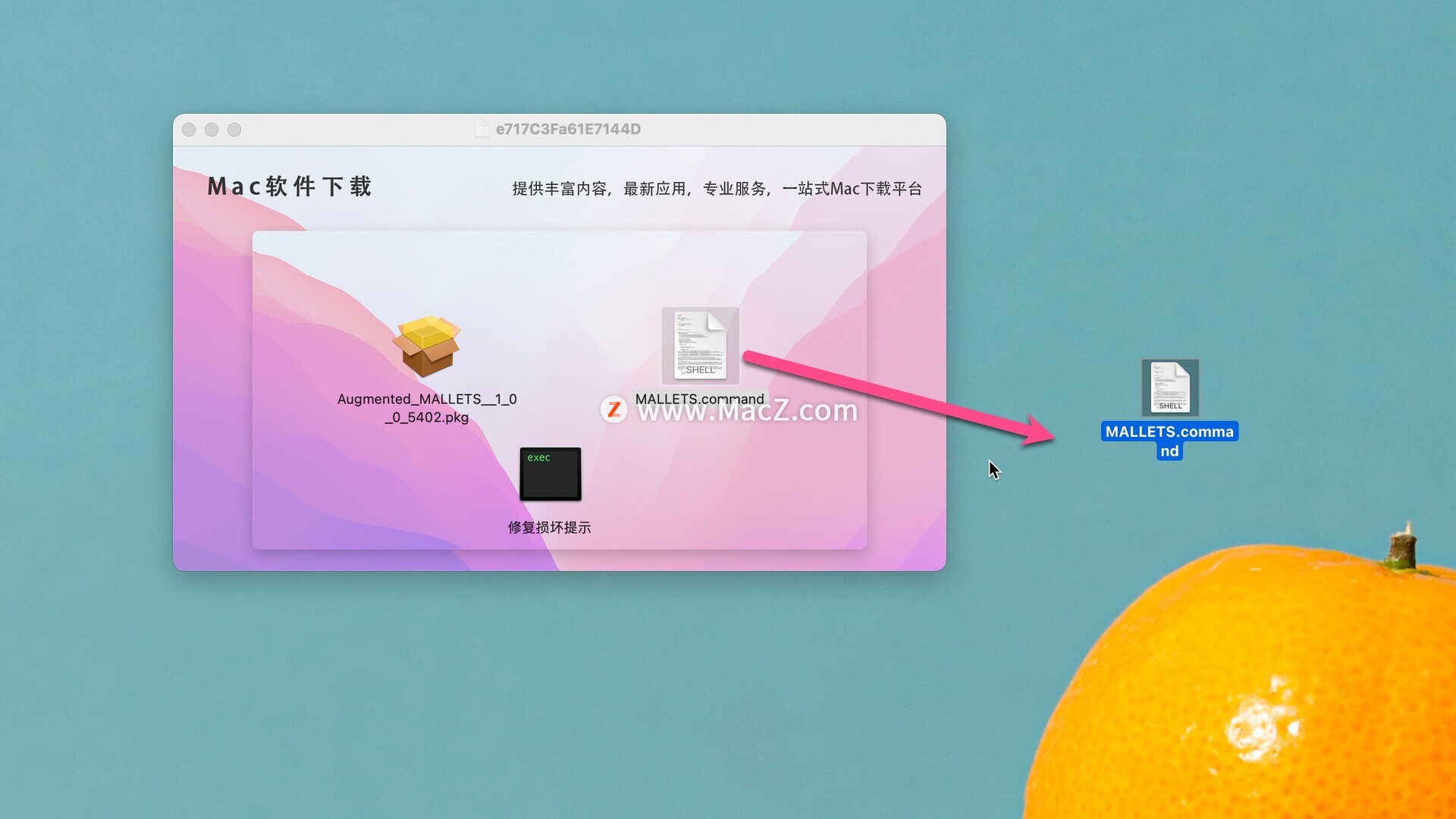Select the Augmented_MALLETS pkg installer icon
The height and width of the screenshot is (819, 1456).
(x=426, y=347)
